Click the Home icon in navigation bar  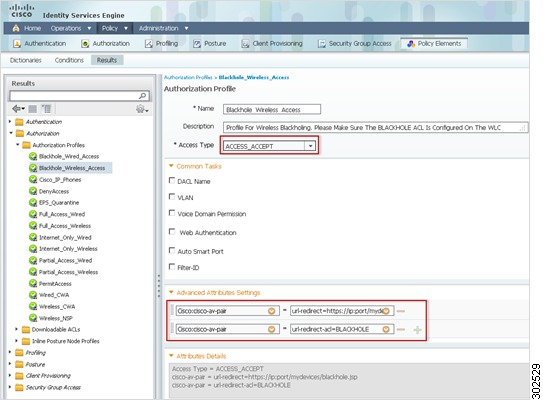pyautogui.click(x=16, y=28)
